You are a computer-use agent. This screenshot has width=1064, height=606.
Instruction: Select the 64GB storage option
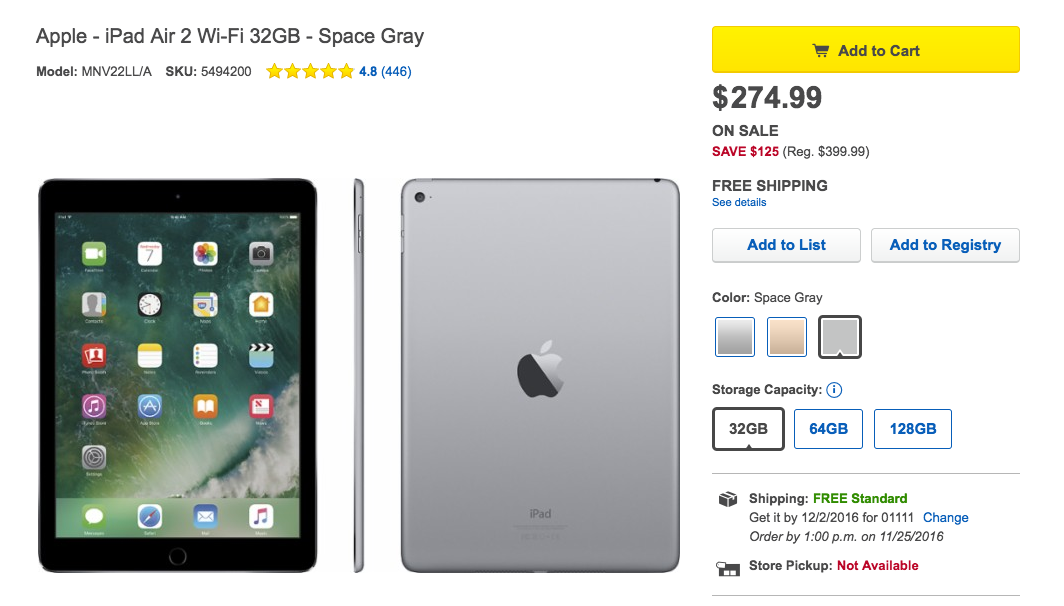click(828, 428)
